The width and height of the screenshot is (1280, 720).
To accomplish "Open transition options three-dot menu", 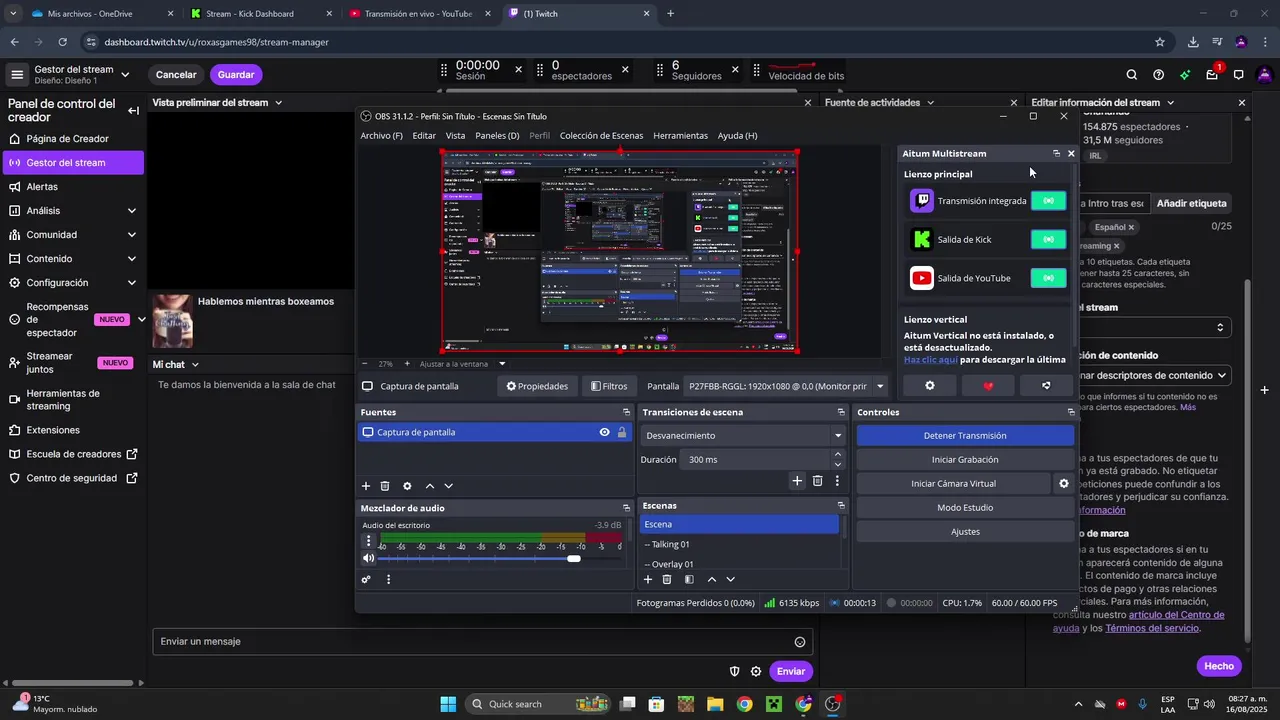I will coord(838,481).
